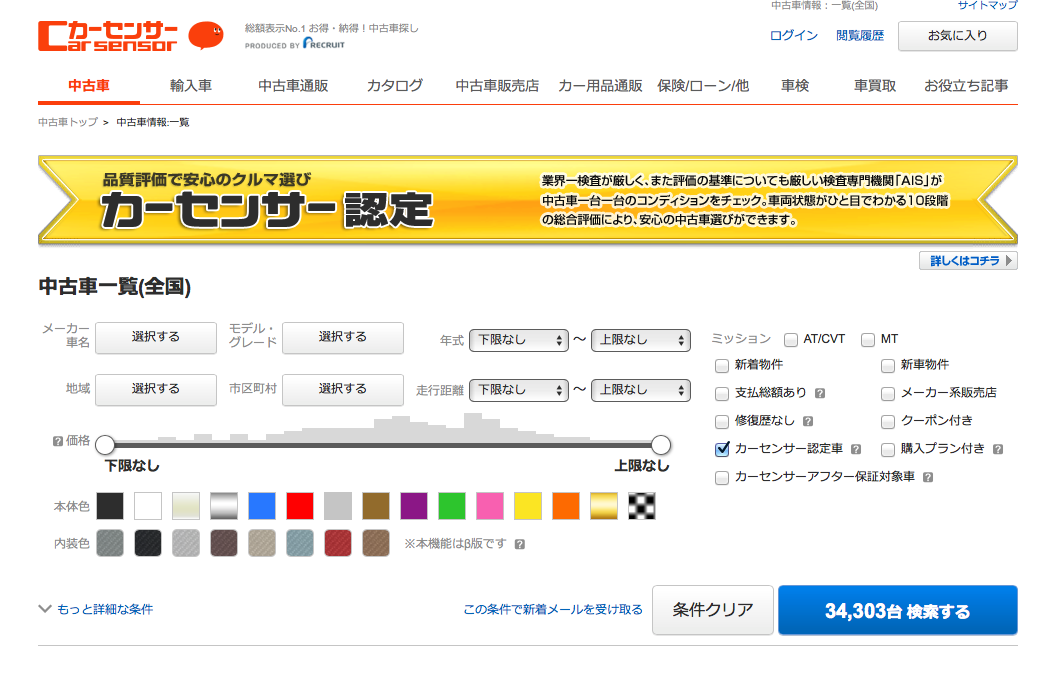The width and height of the screenshot is (1064, 677).
Task: Click 34,303台 検索する button
Action: [x=898, y=611]
